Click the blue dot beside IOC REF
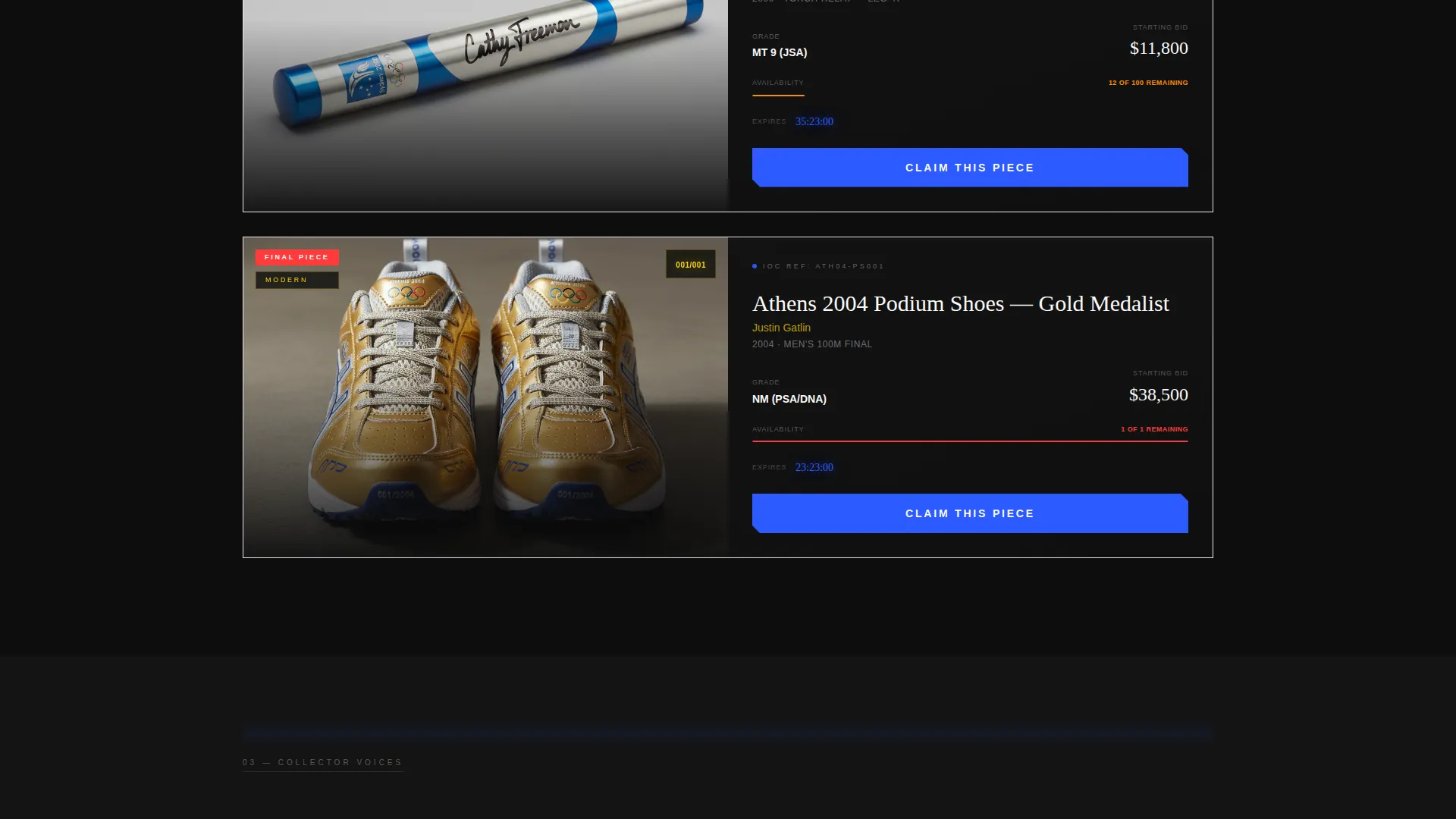1456x819 pixels. click(755, 266)
